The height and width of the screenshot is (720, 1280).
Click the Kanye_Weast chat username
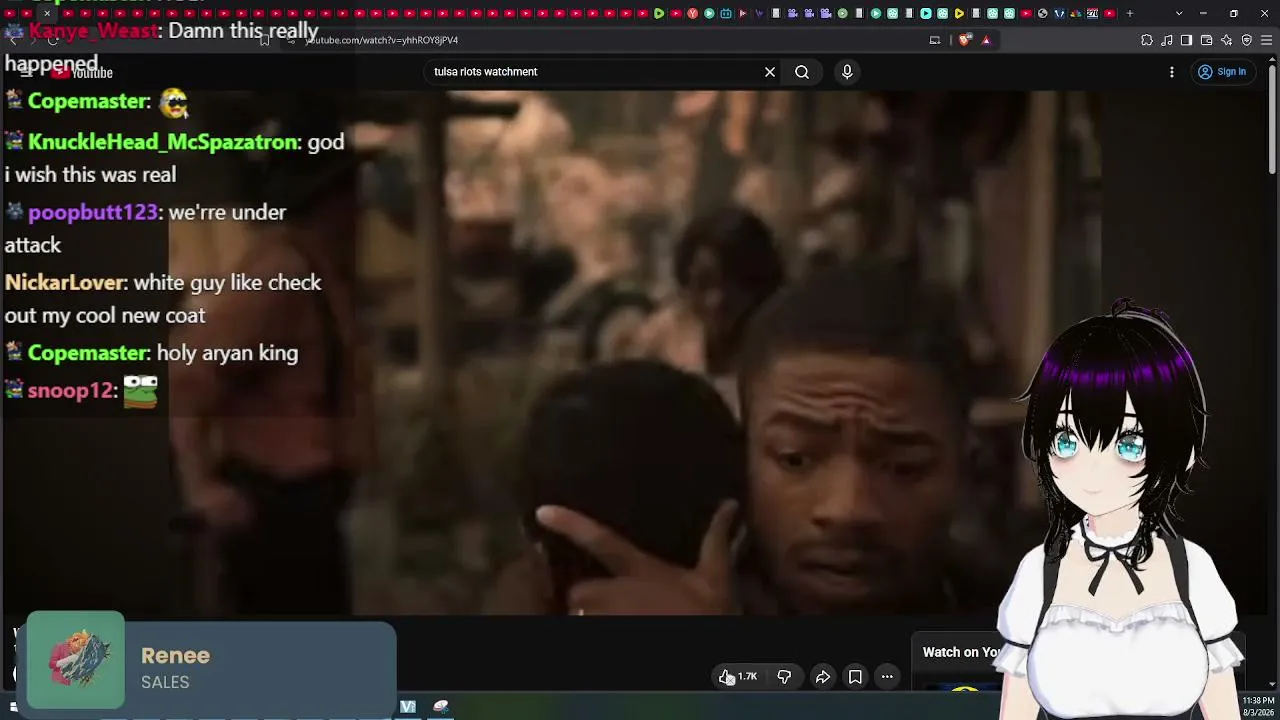(x=93, y=30)
